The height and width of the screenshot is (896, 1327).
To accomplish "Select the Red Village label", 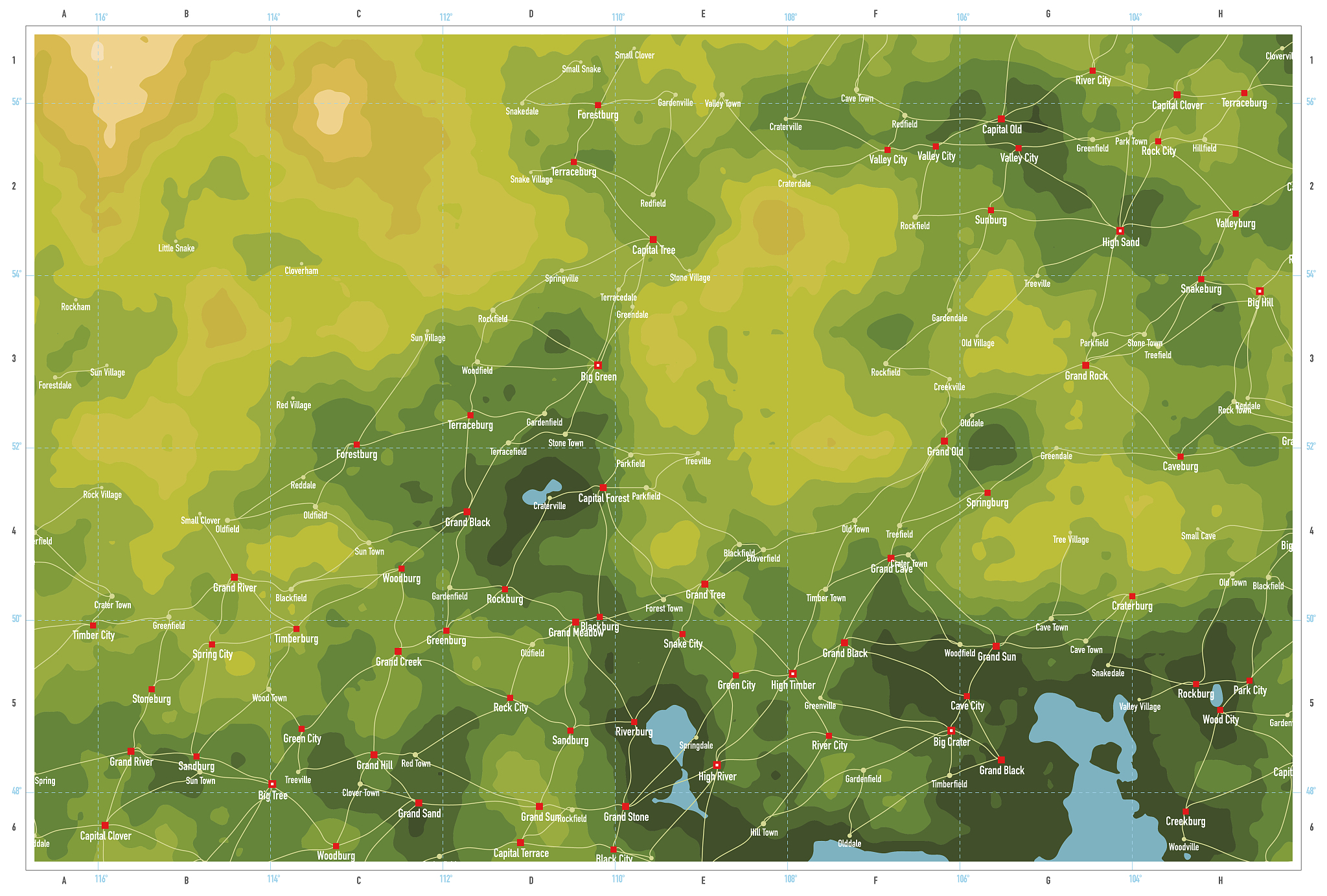I will [294, 406].
